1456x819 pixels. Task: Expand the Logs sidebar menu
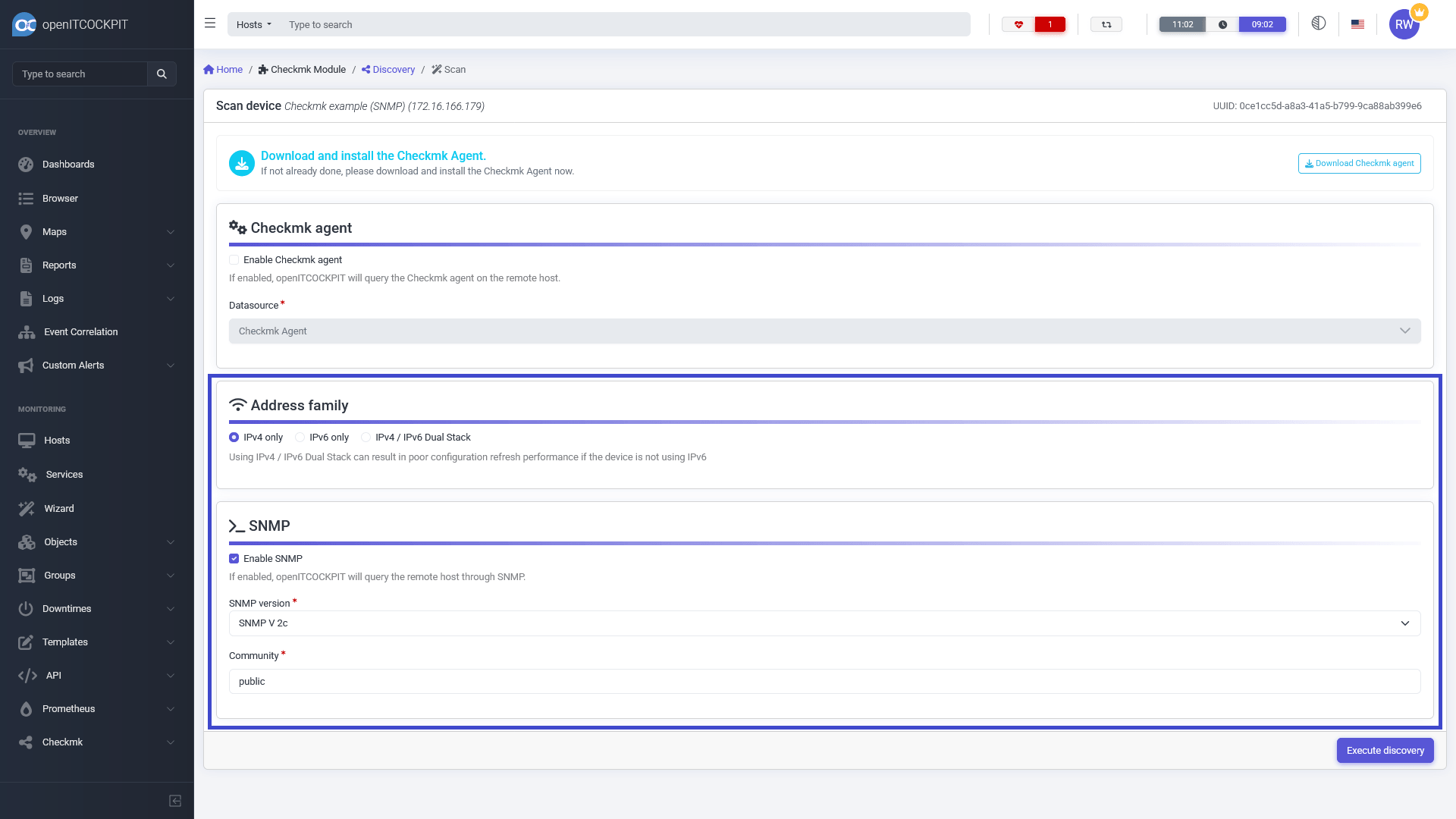[171, 299]
